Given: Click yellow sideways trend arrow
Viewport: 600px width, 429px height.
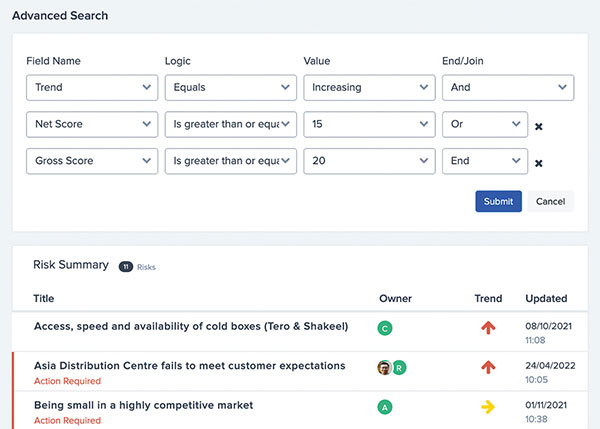Looking at the screenshot, I should [x=488, y=407].
